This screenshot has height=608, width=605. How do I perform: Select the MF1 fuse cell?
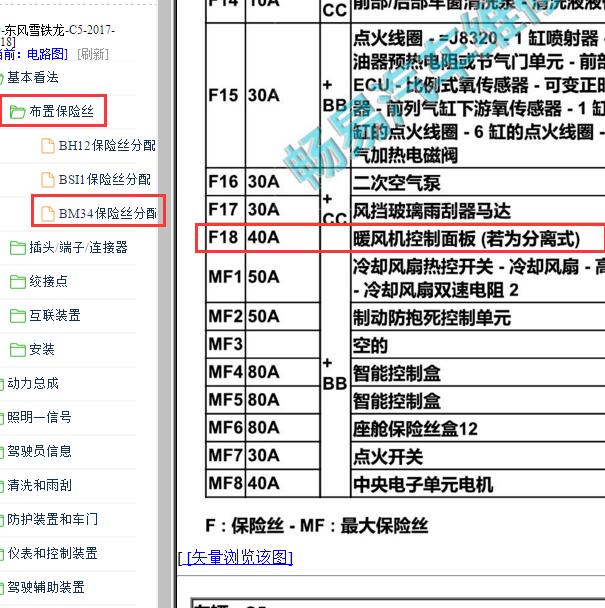point(225,277)
